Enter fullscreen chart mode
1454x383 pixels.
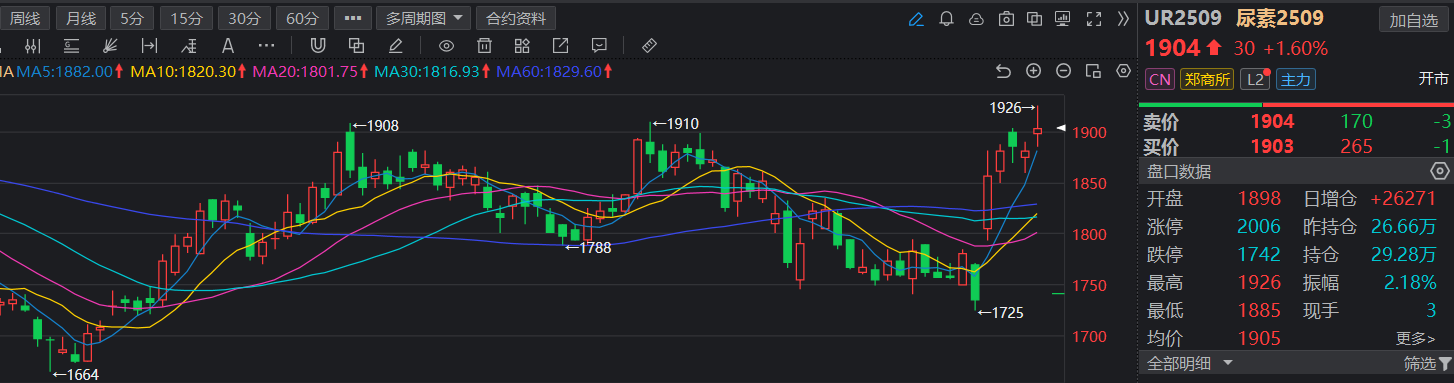[x=1093, y=18]
